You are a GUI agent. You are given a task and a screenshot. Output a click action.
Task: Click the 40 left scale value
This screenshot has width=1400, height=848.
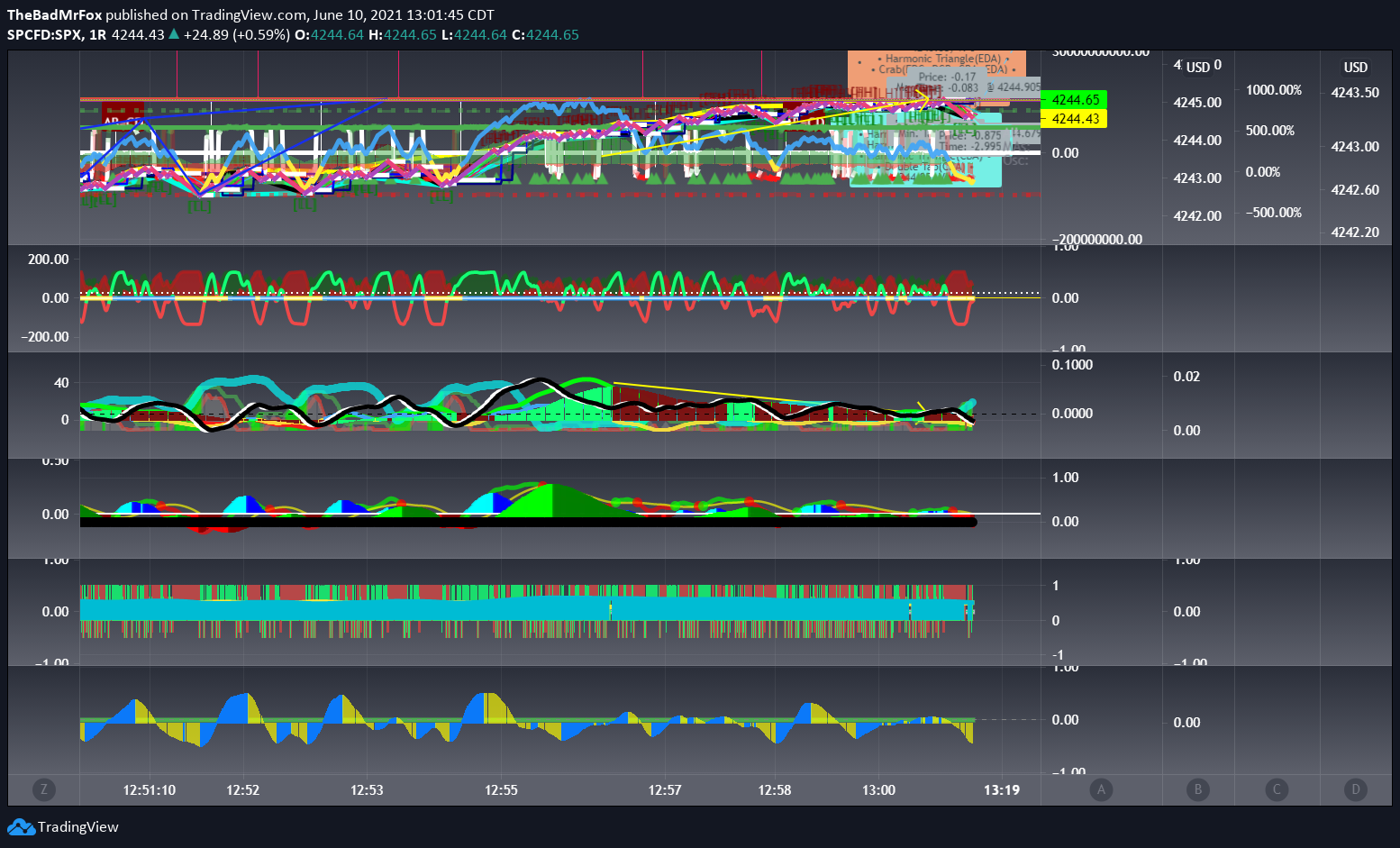coord(61,383)
